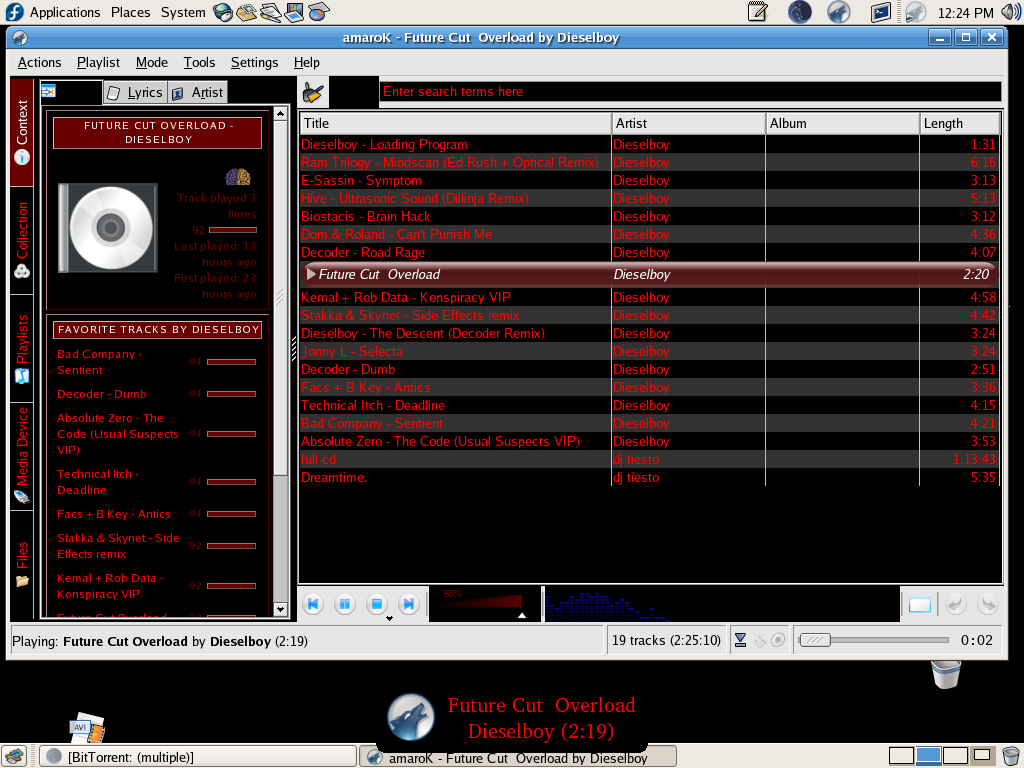Open favorite track 'Facs + B Key - Antics' link
This screenshot has height=768, width=1024.
pos(114,515)
